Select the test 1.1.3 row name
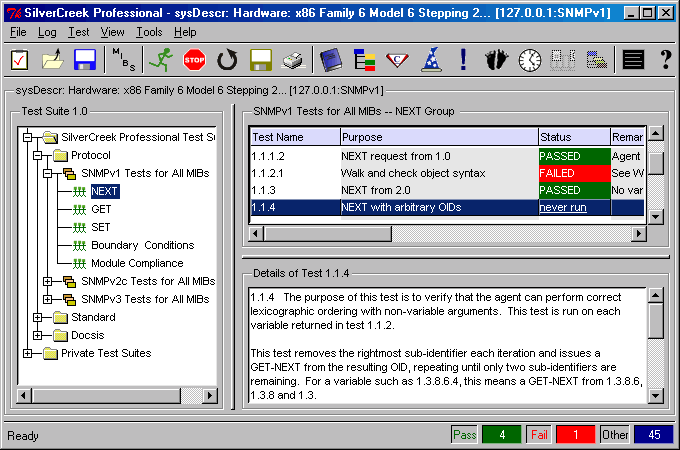 point(264,190)
